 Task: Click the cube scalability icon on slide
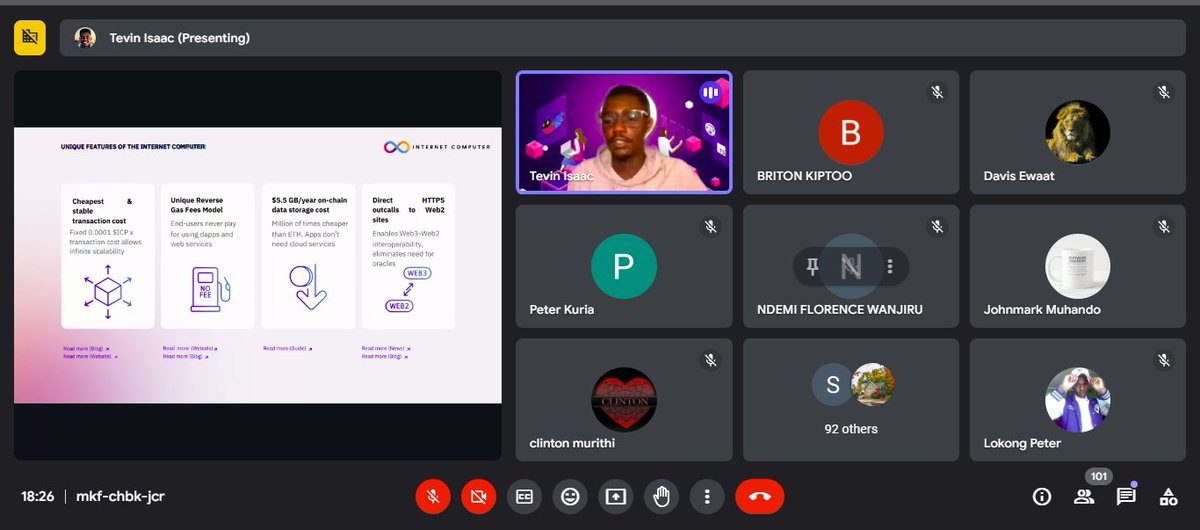click(107, 292)
